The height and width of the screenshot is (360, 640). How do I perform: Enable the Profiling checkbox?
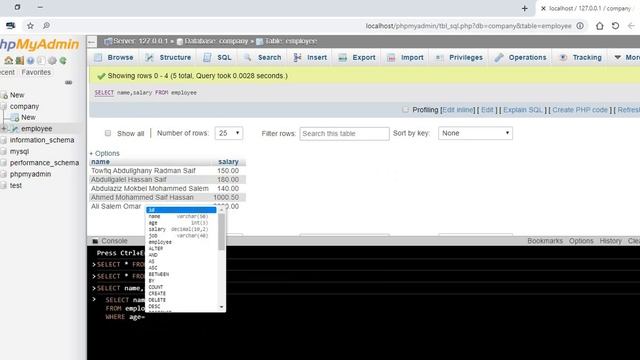click(405, 109)
